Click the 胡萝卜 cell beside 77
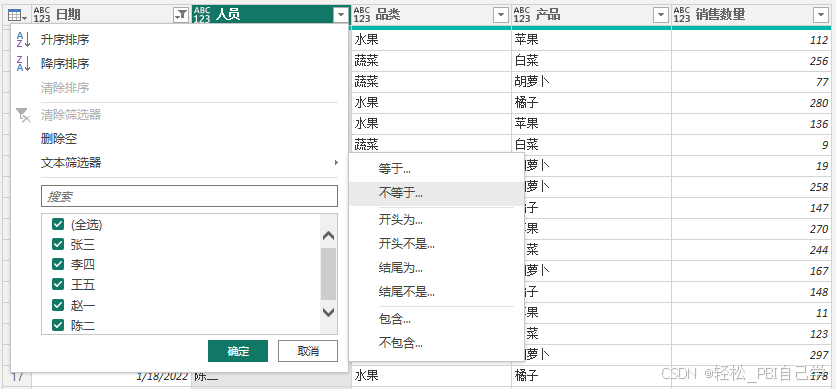Image resolution: width=836 pixels, height=389 pixels. (x=591, y=82)
